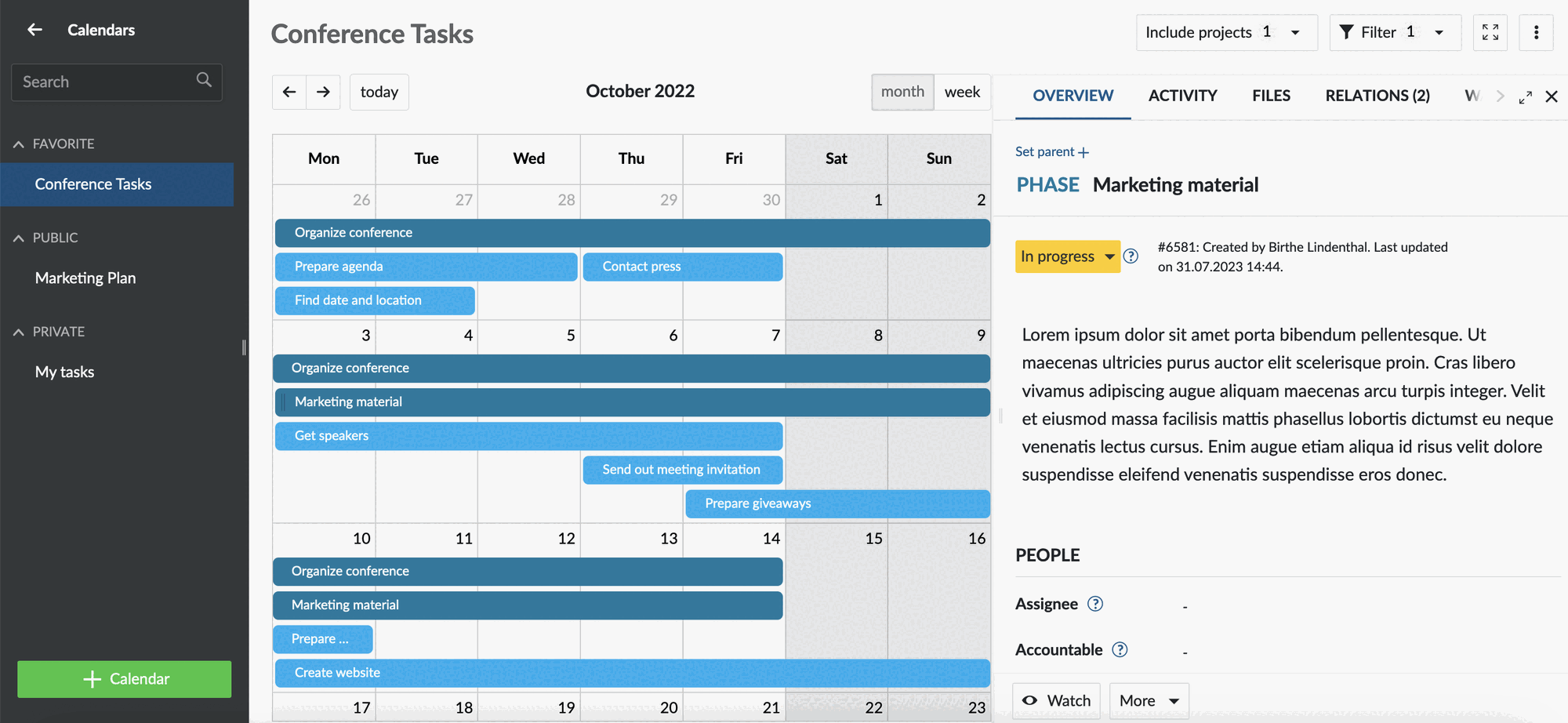Open the More actions dropdown
Image resolution: width=1568 pixels, height=723 pixels.
click(x=1149, y=700)
